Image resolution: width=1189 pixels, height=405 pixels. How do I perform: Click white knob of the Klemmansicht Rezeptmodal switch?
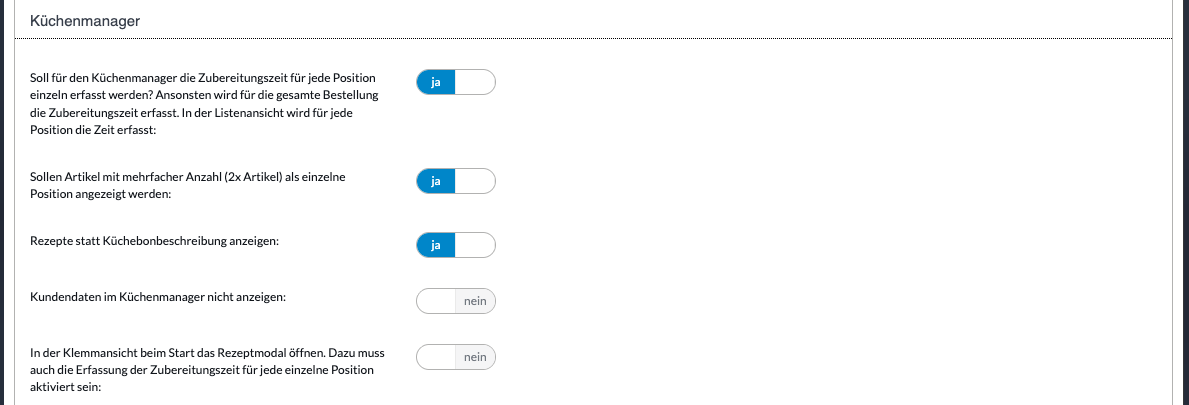436,357
